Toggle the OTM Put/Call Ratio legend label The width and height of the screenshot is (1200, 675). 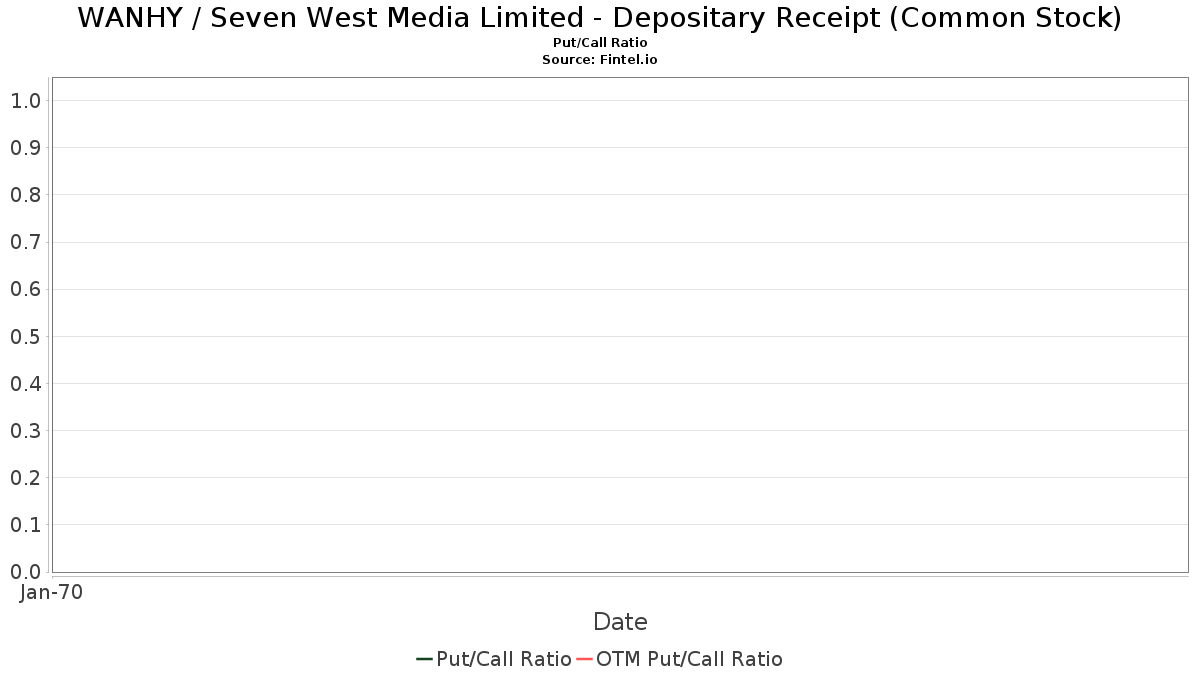pyautogui.click(x=689, y=659)
